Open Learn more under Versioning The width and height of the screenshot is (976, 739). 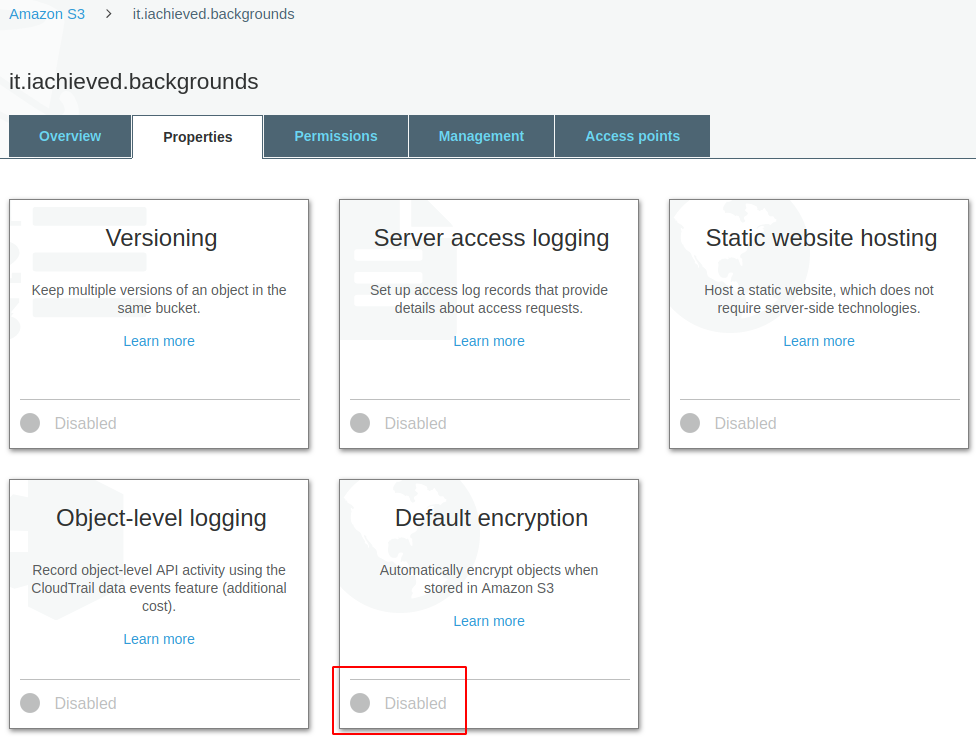tap(159, 341)
